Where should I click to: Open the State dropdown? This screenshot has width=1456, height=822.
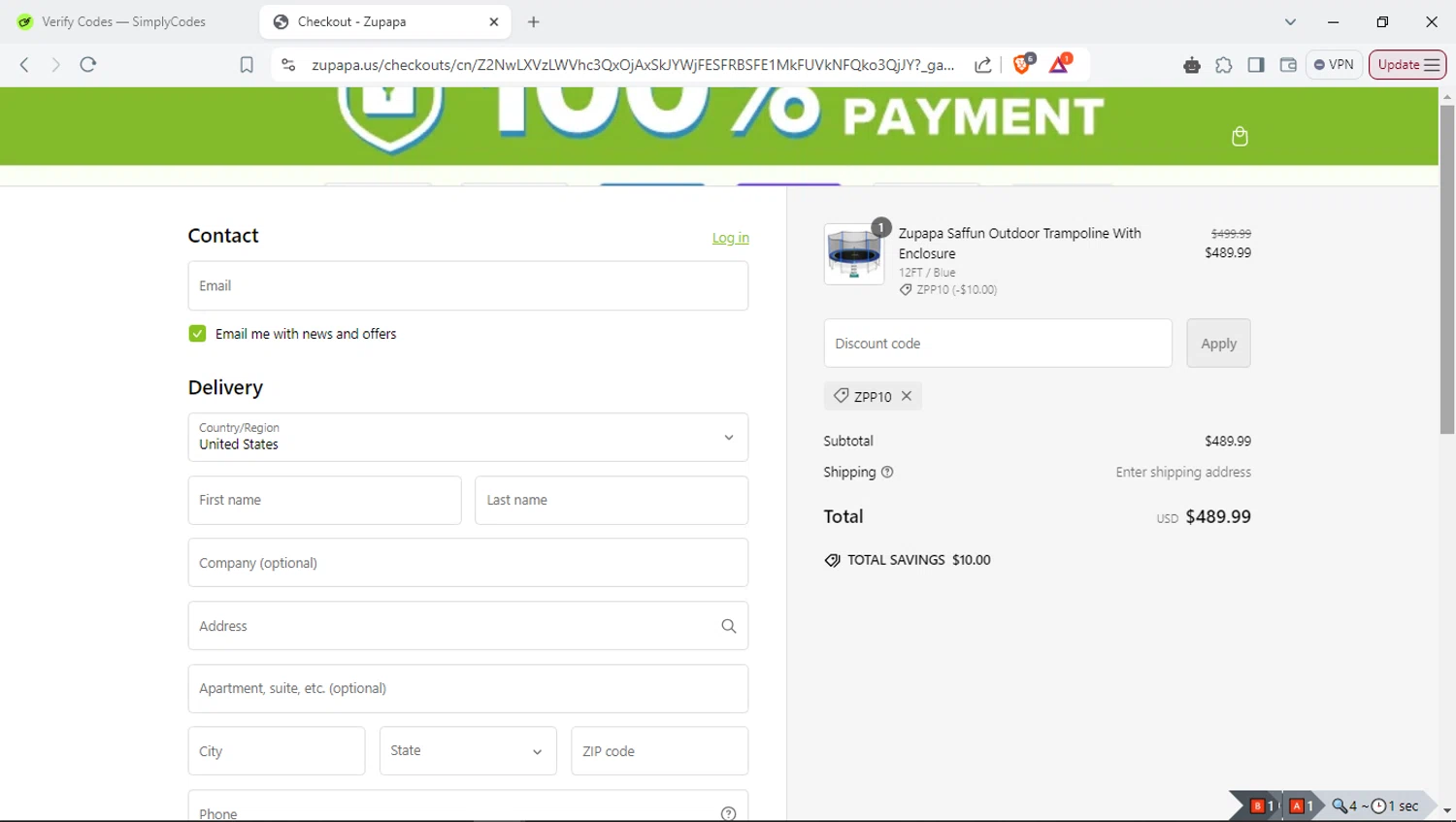(x=468, y=751)
